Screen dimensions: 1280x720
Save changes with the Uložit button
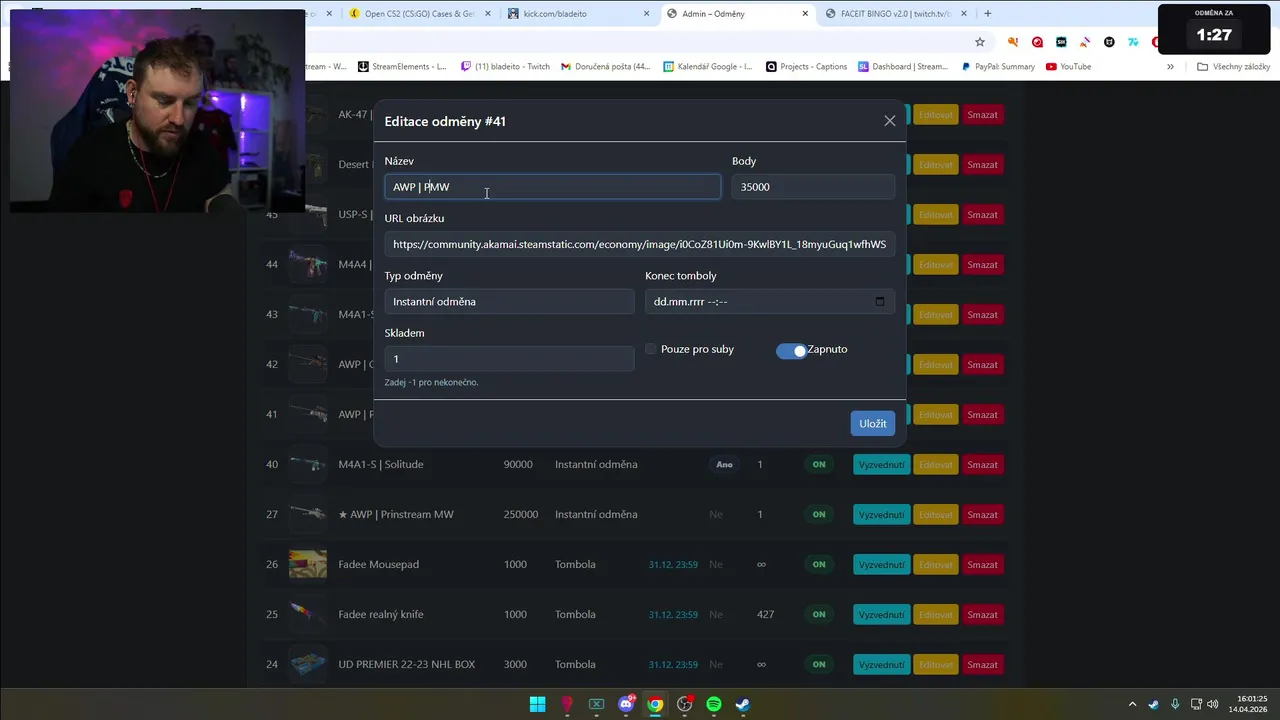(x=873, y=423)
